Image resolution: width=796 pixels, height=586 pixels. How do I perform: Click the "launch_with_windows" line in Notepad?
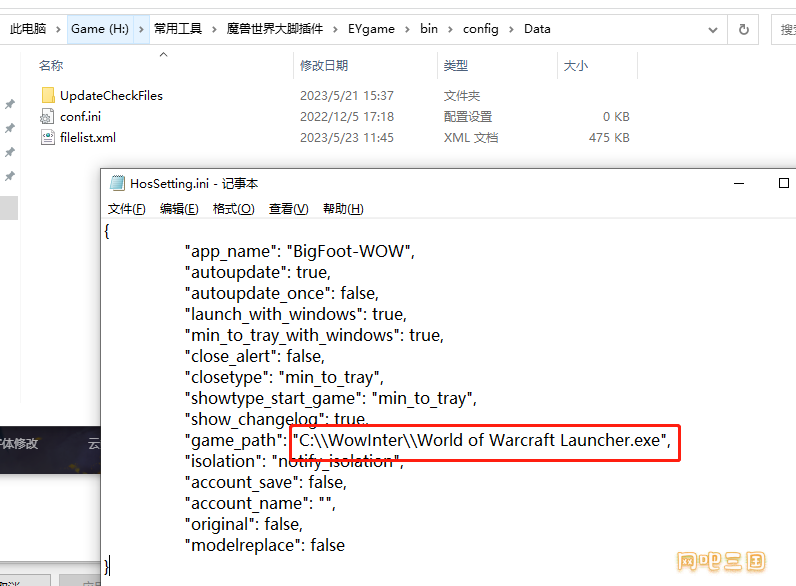click(295, 314)
